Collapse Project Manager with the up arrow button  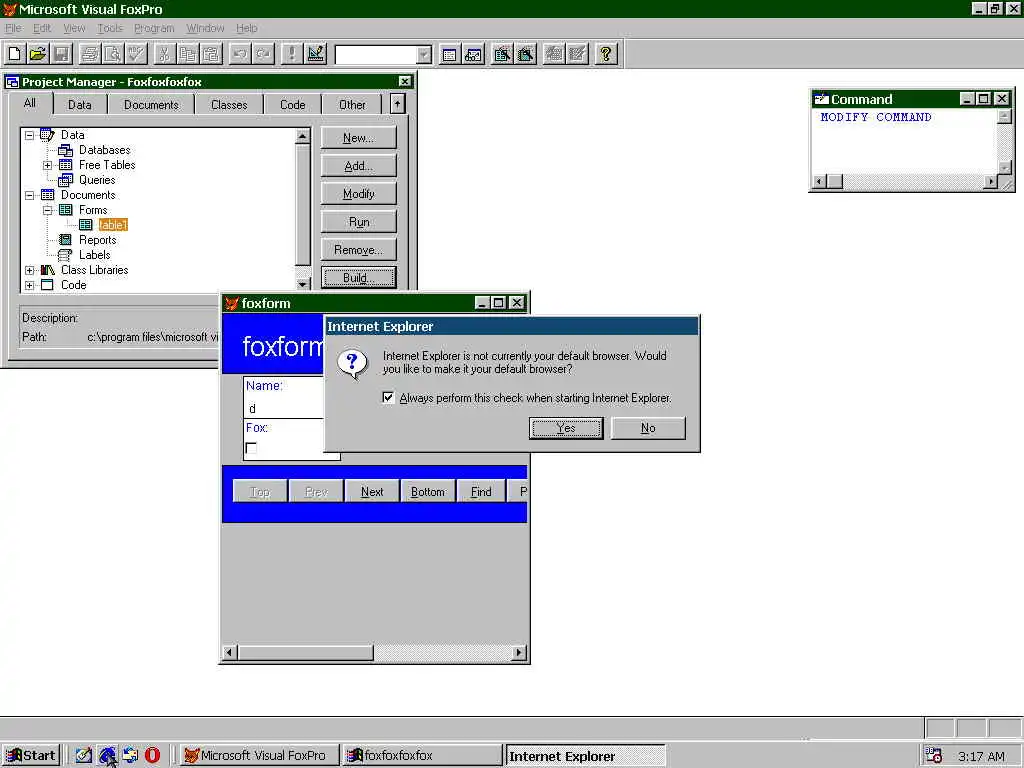click(397, 104)
